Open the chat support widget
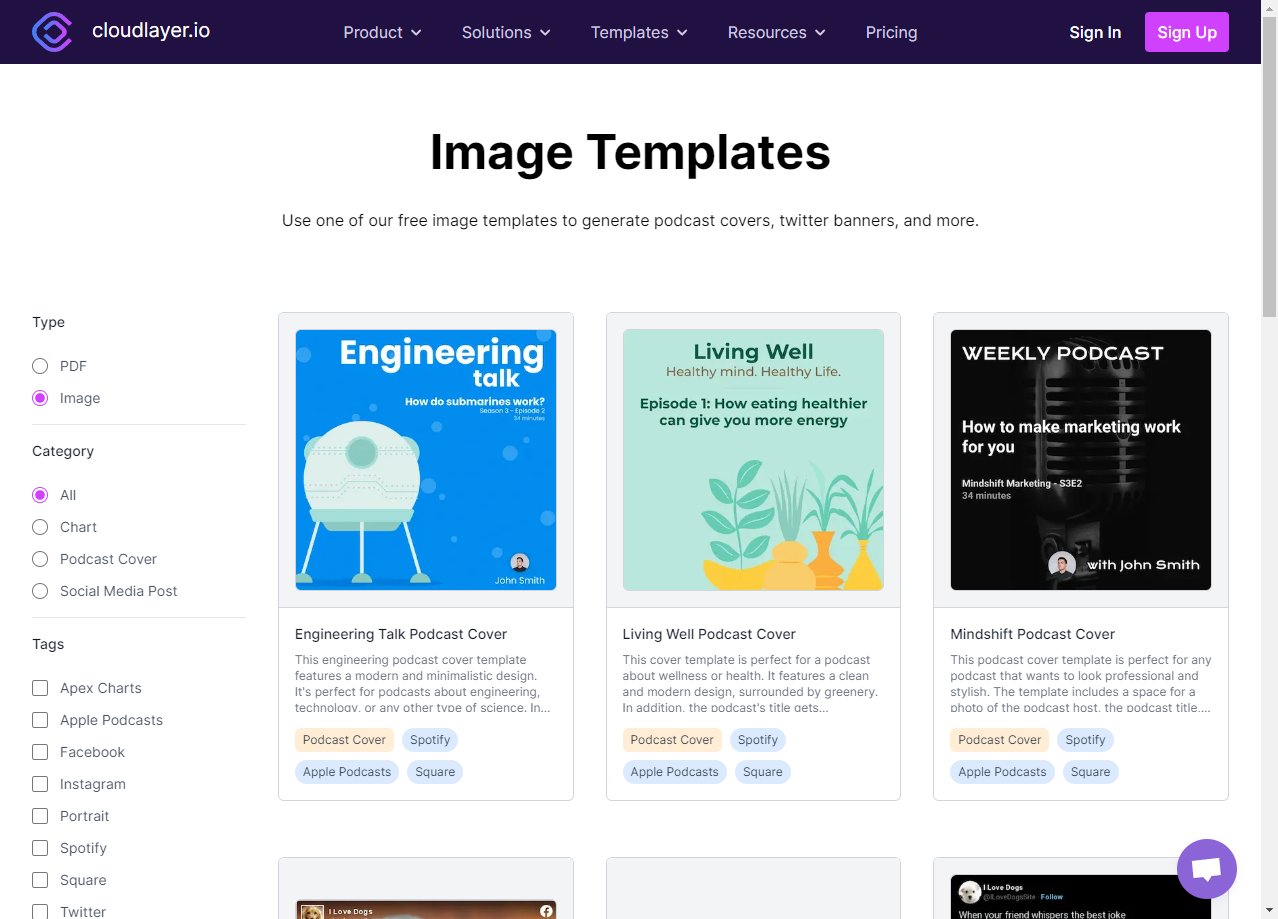 point(1206,868)
